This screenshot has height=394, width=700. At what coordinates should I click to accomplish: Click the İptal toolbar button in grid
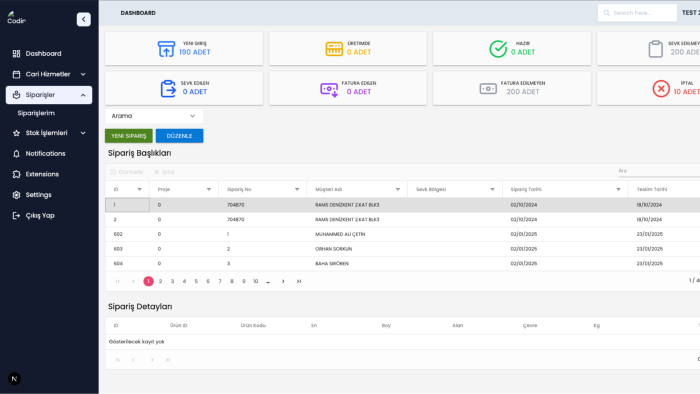pyautogui.click(x=164, y=172)
